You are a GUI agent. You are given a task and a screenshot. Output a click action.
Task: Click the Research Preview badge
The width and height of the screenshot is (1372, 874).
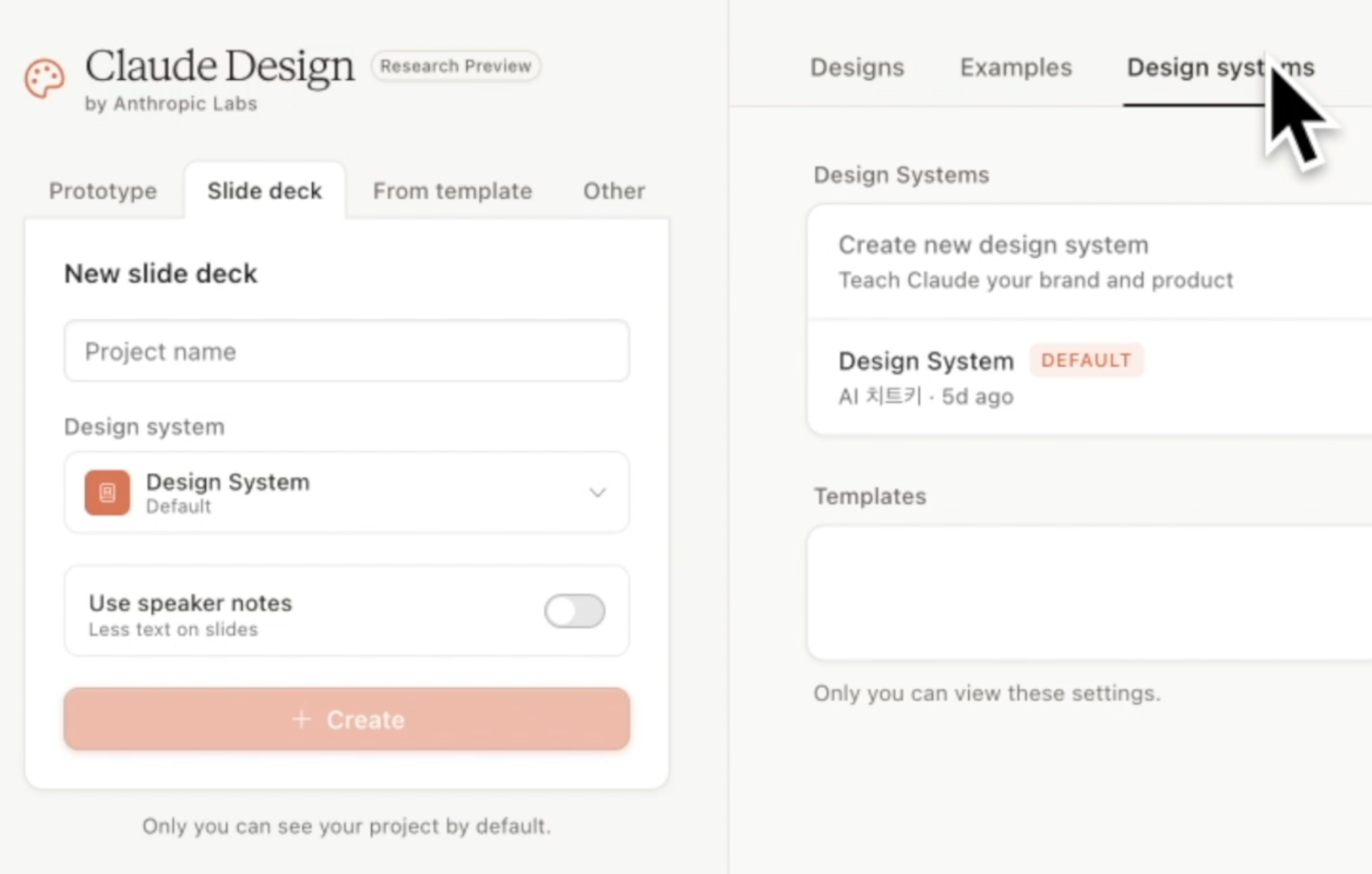pyautogui.click(x=455, y=66)
